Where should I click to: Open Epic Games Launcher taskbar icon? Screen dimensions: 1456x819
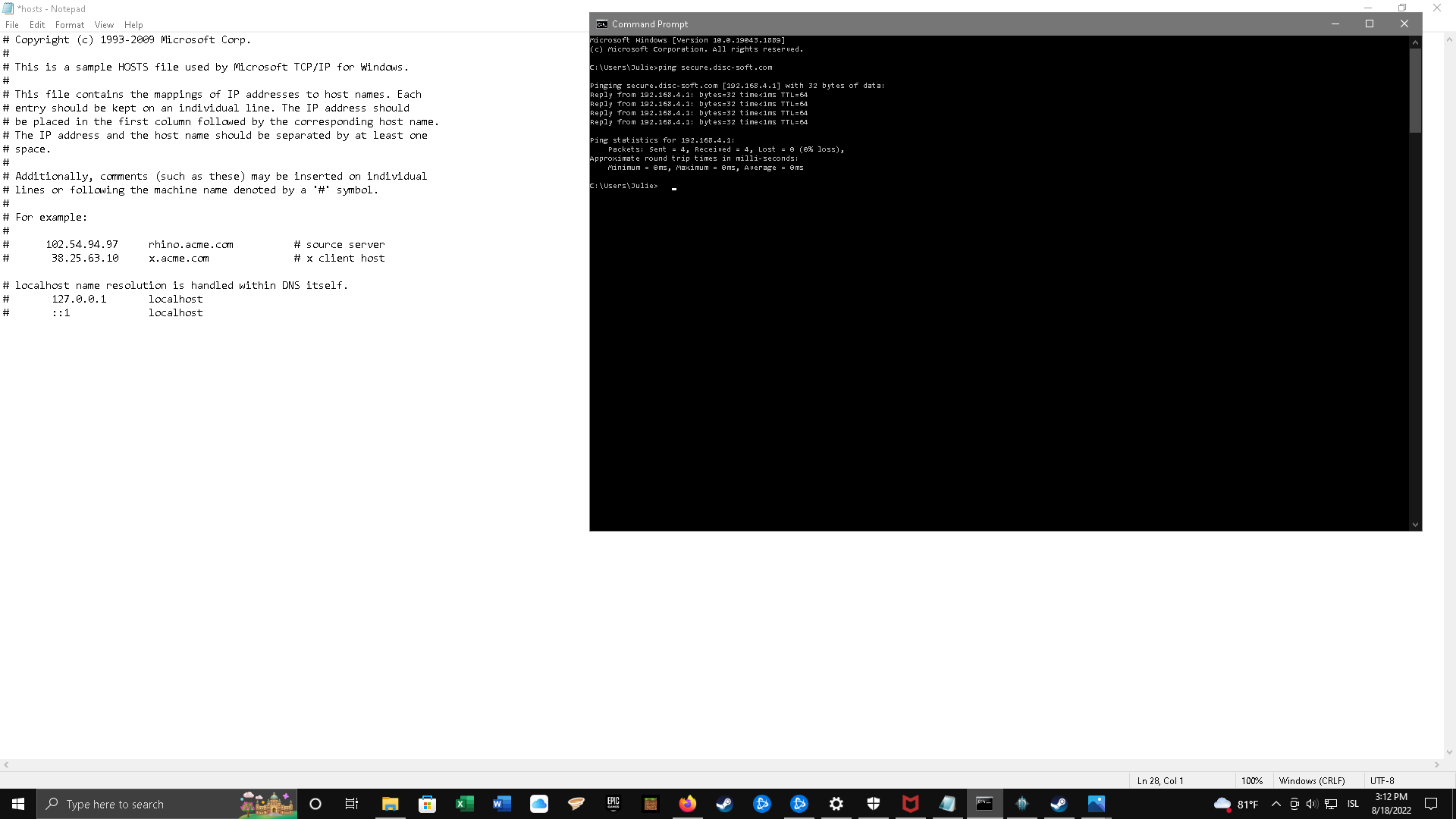pos(613,804)
